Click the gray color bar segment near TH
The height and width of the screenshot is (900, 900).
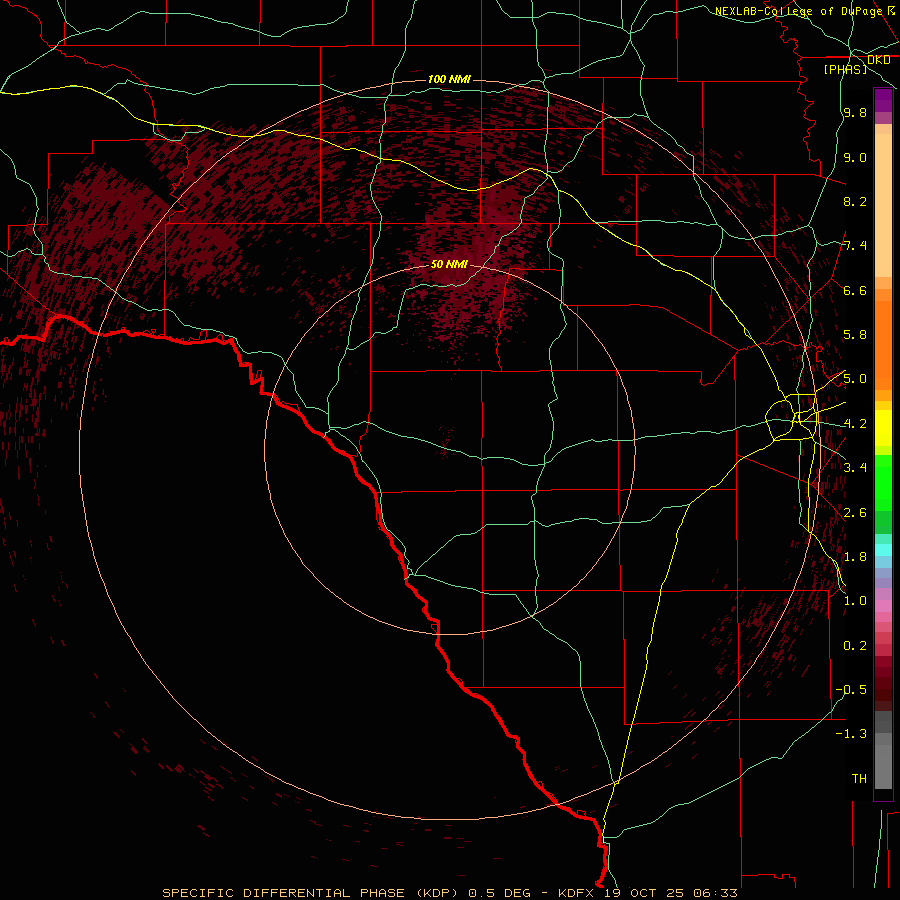[883, 767]
